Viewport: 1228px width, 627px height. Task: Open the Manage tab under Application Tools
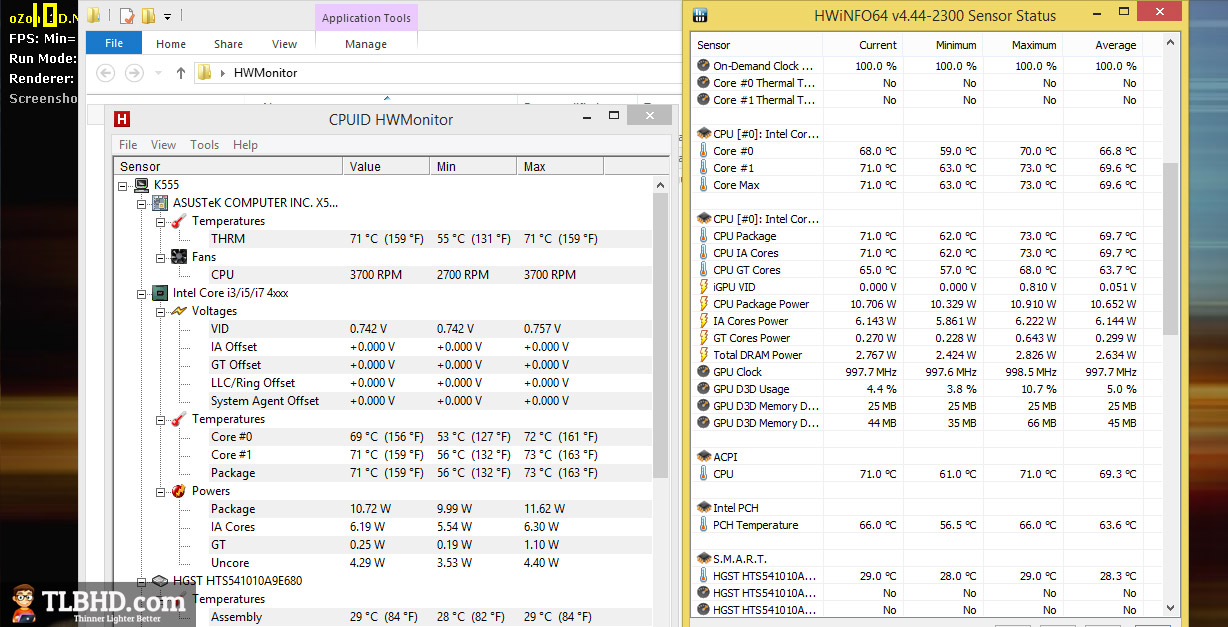point(366,44)
